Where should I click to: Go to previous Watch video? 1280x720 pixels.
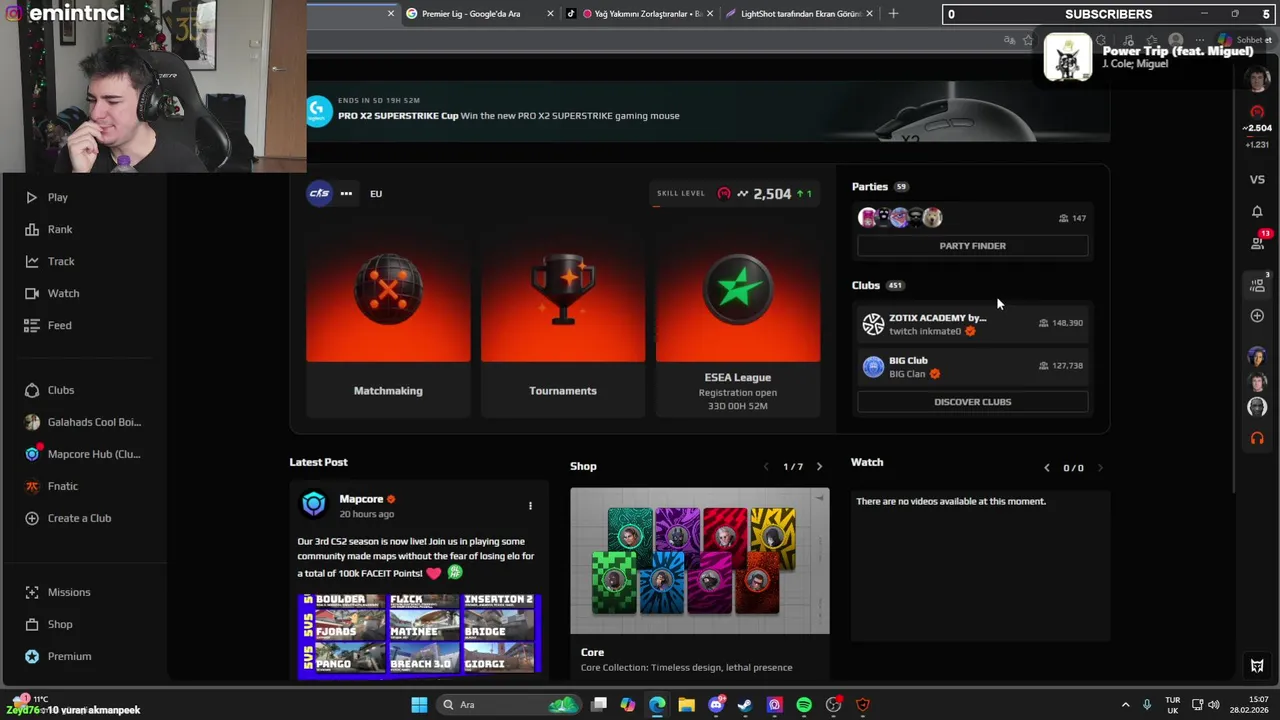click(x=1047, y=468)
